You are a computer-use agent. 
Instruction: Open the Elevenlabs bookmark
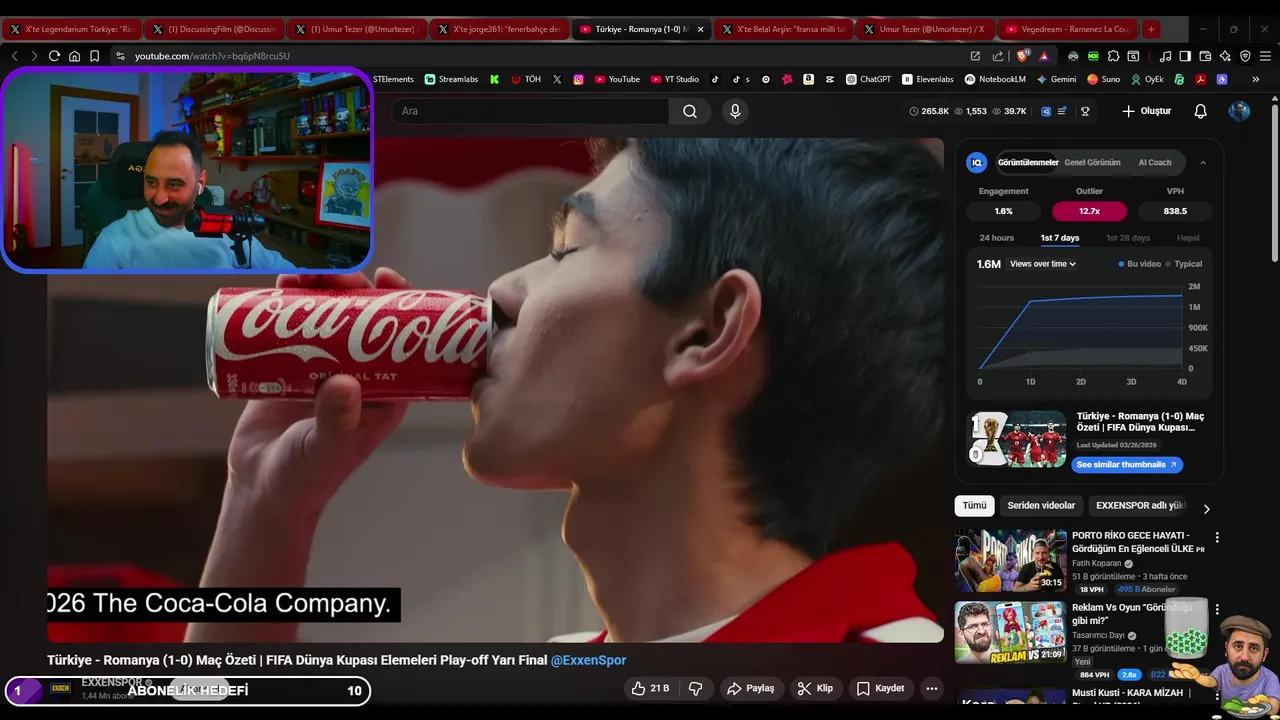click(x=928, y=79)
